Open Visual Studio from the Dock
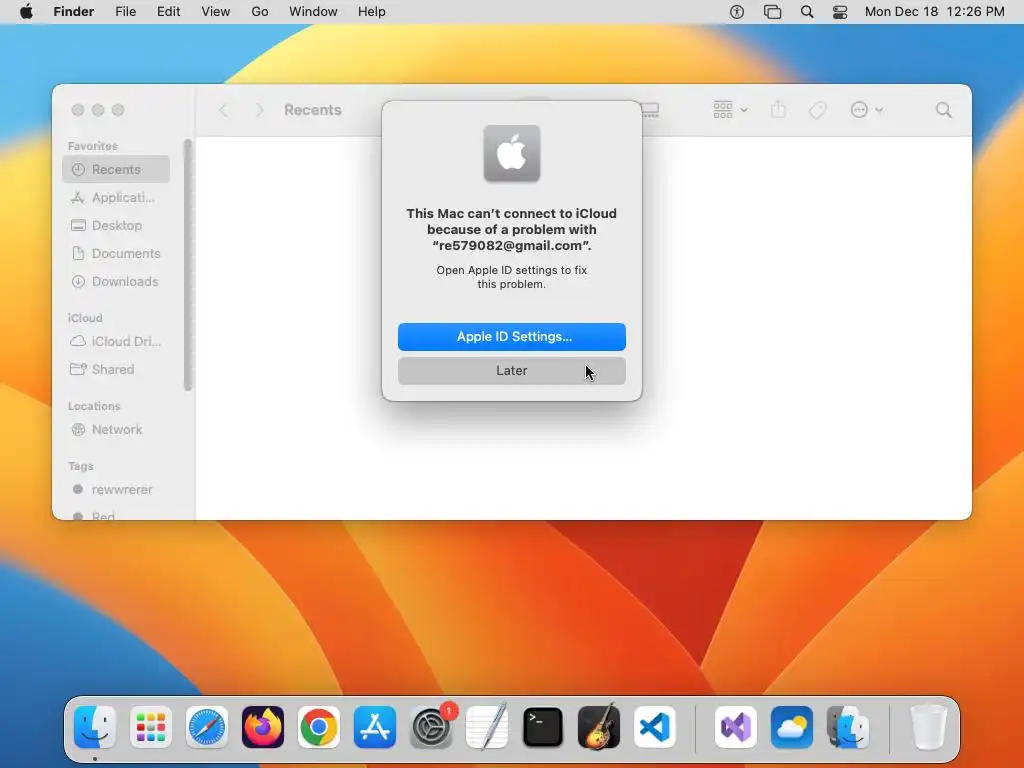 736,727
